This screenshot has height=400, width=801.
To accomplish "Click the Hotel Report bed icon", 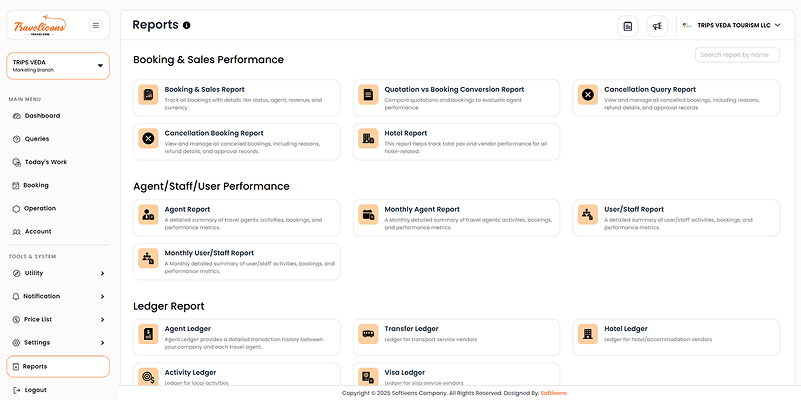I will pyautogui.click(x=368, y=138).
